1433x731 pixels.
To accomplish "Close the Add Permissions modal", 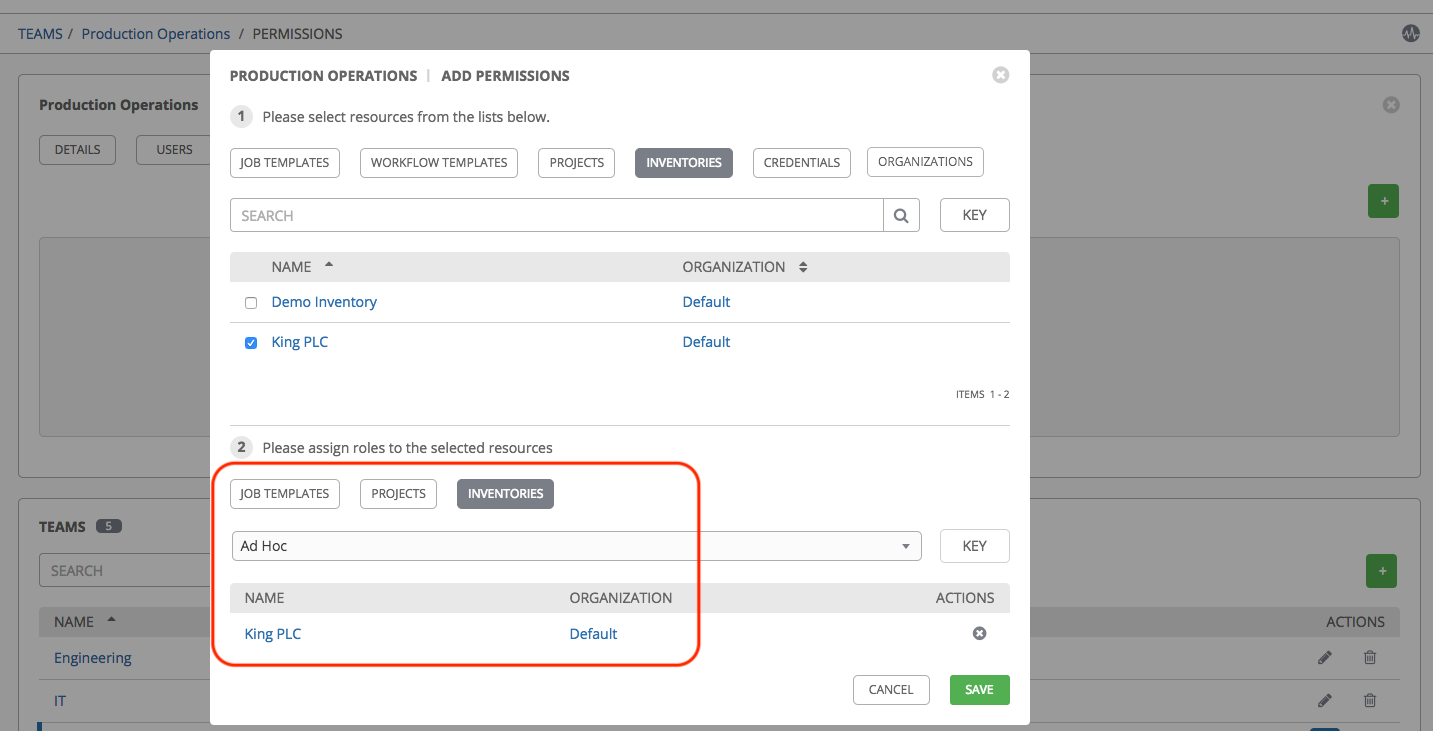I will 1000,75.
